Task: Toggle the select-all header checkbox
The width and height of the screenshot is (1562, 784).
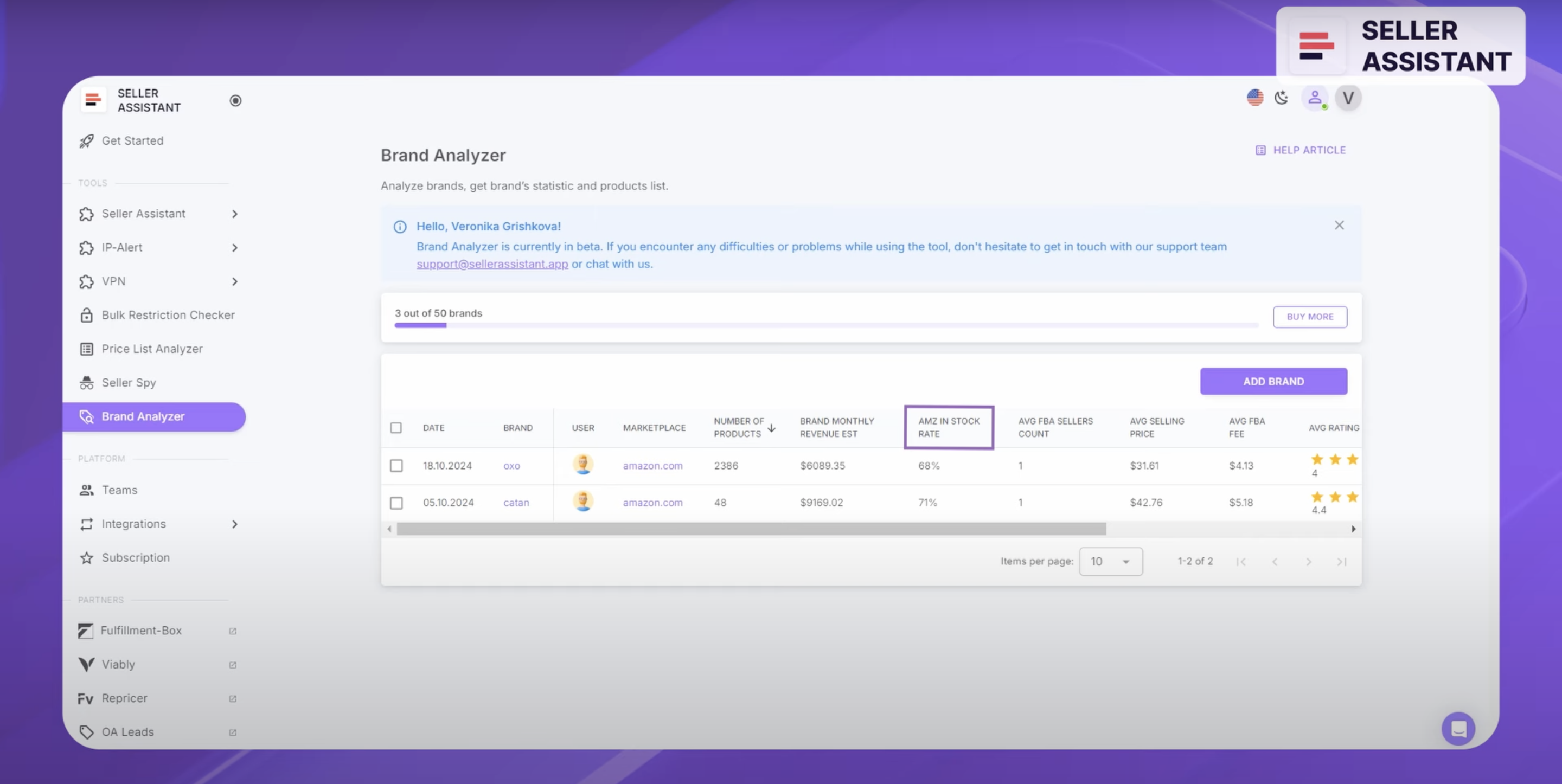Action: point(396,428)
